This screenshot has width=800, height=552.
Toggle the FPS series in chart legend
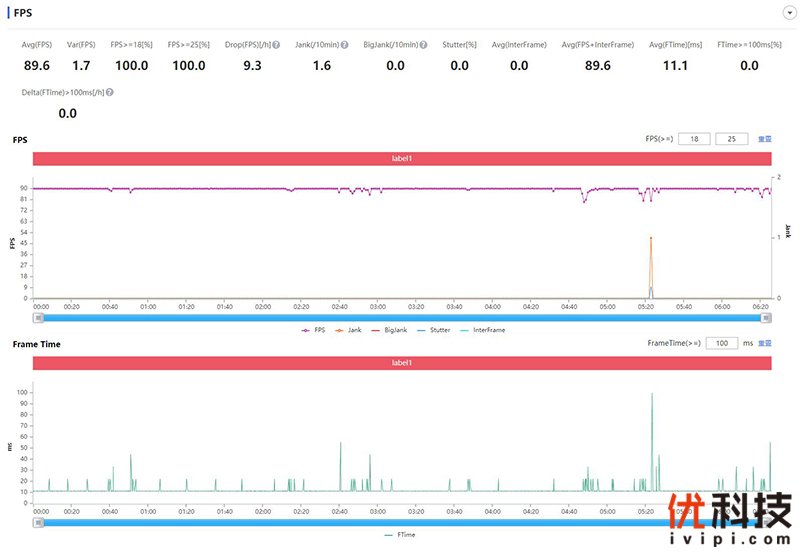point(313,329)
